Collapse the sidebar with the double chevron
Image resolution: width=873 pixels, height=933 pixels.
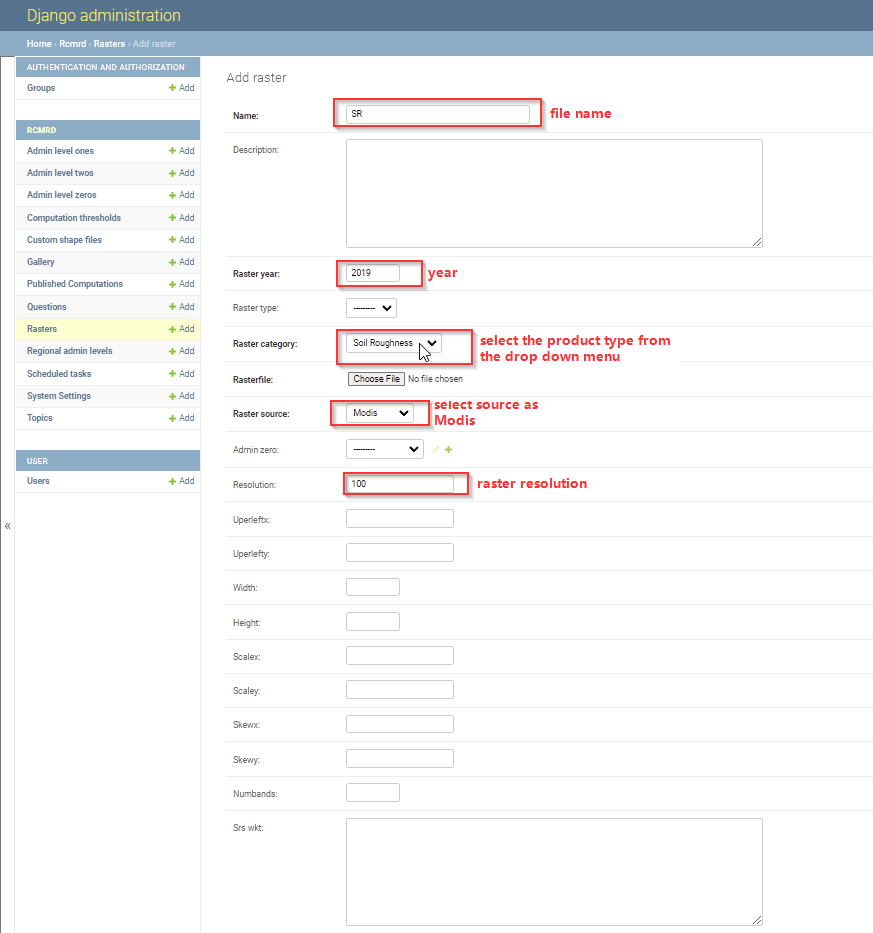pyautogui.click(x=8, y=525)
